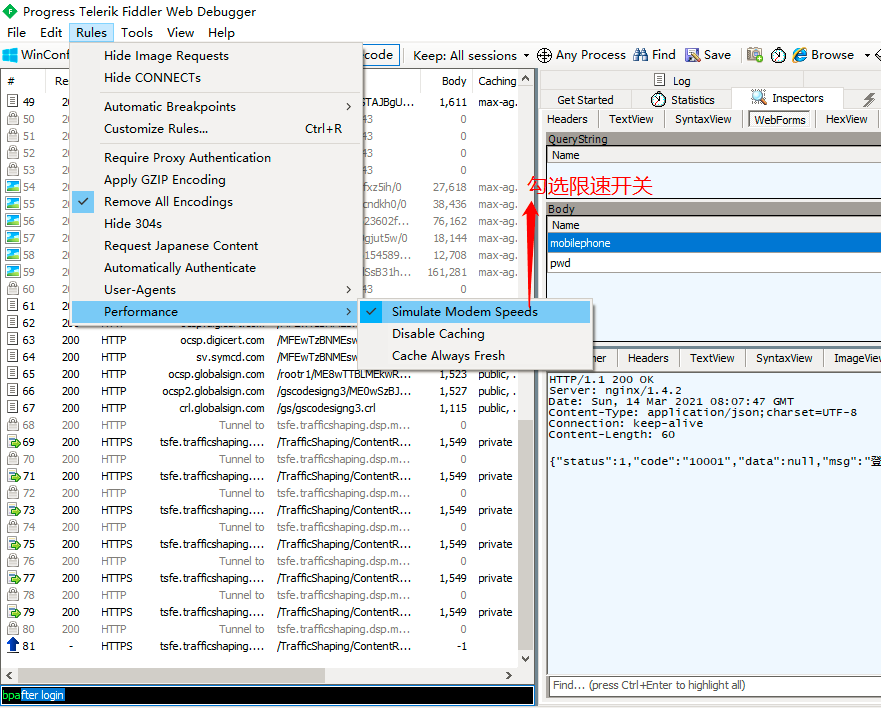Select session 81 blue upload arrow icon

[x=12, y=645]
